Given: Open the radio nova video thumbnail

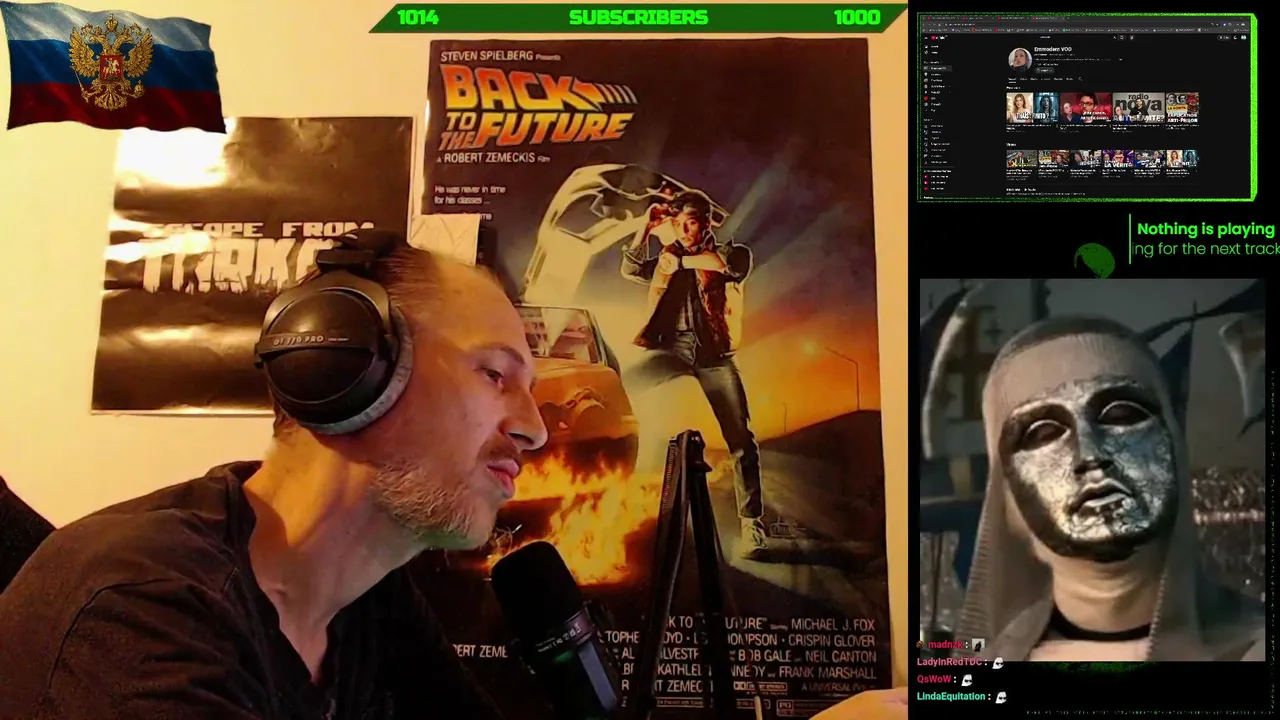Looking at the screenshot, I should pos(1139,107).
